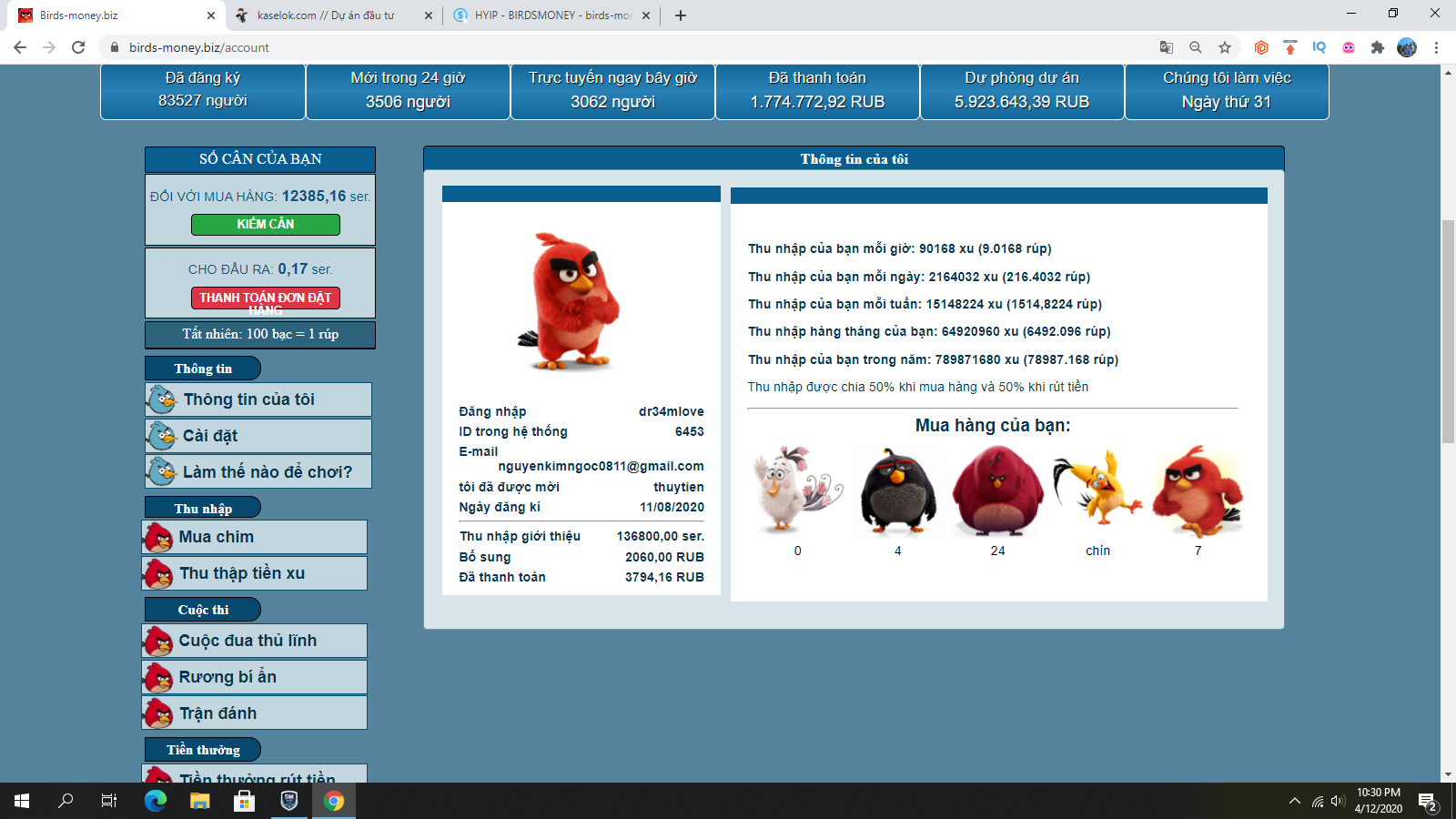The image size is (1456, 819).
Task: Open Microsoft Store from the taskbar
Action: 244,801
